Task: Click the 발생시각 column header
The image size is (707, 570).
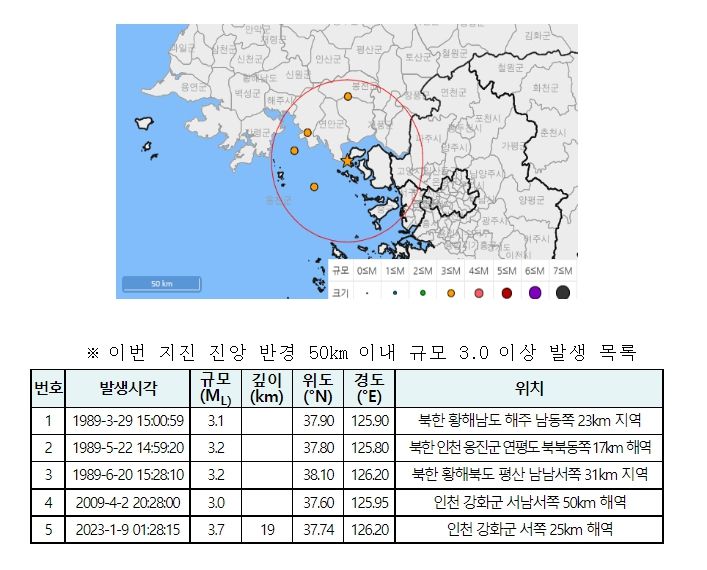Action: coord(127,387)
